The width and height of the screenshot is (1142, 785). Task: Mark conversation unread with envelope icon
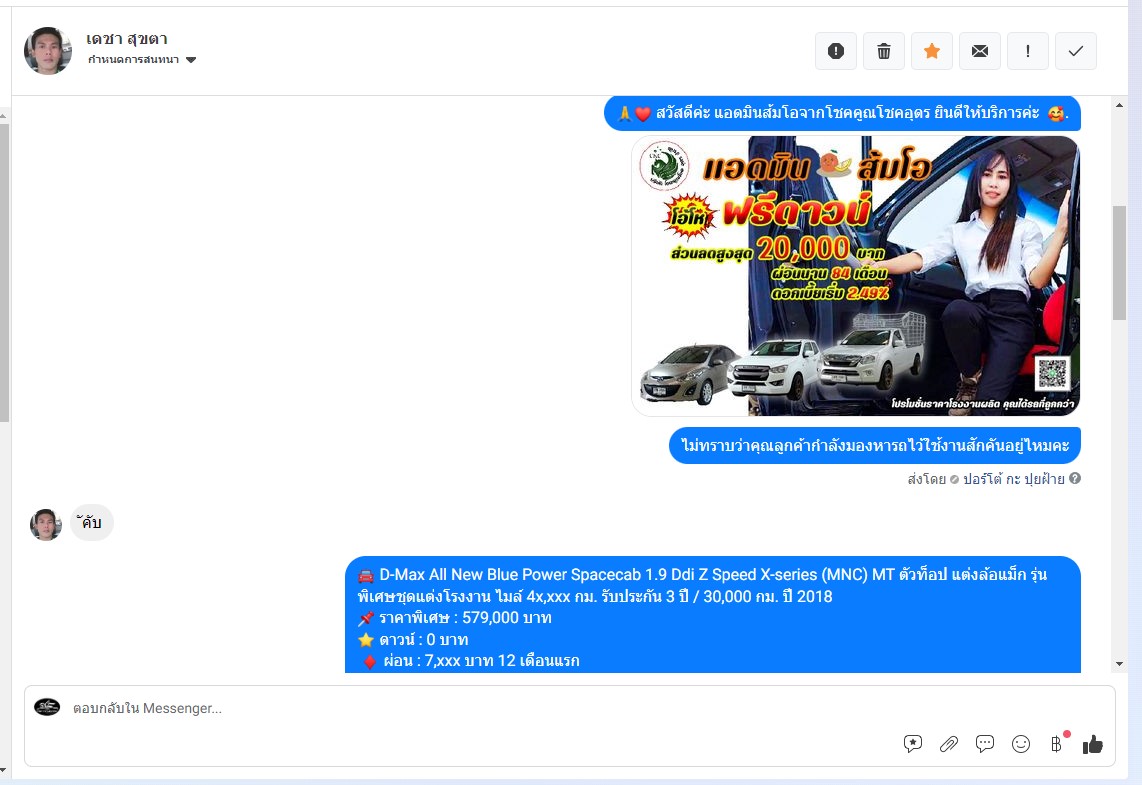979,51
